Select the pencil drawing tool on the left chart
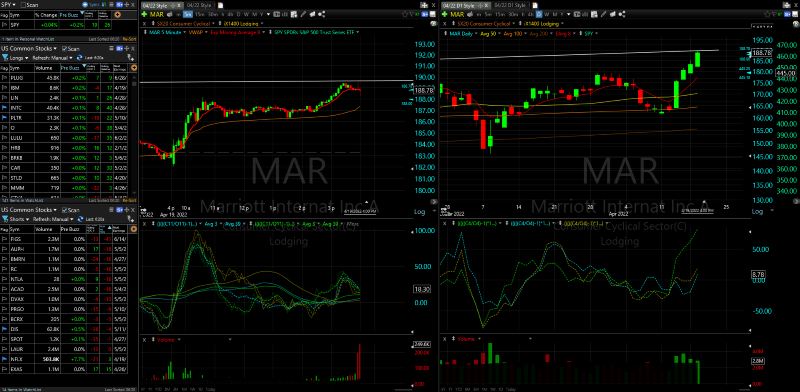 click(303, 14)
